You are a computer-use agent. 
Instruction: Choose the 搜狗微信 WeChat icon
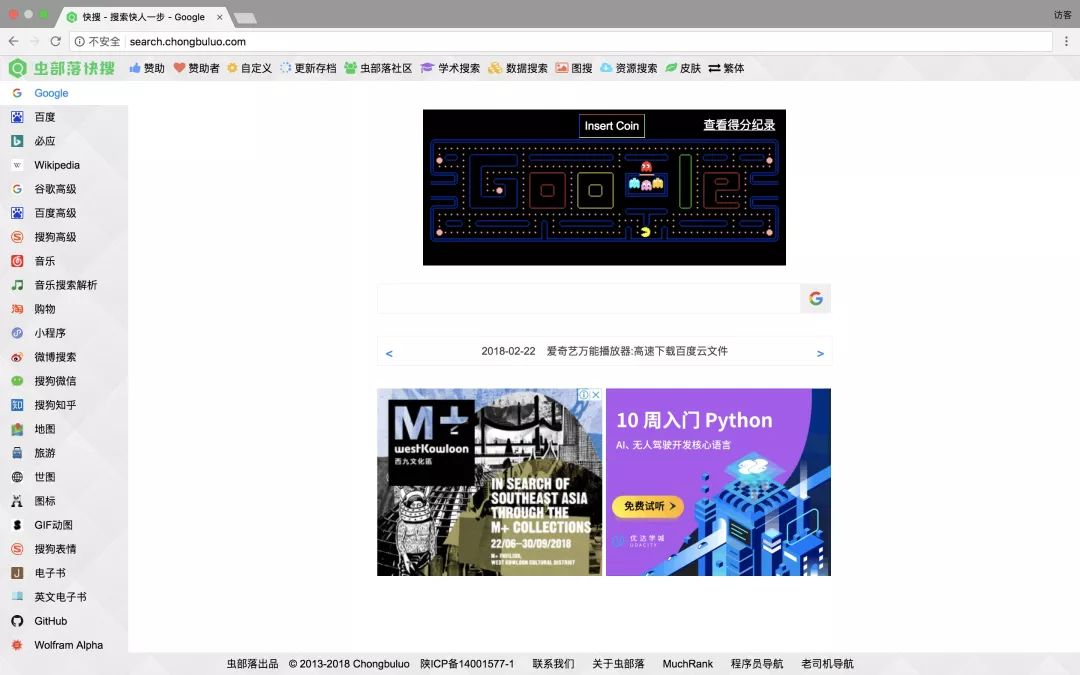pos(17,381)
